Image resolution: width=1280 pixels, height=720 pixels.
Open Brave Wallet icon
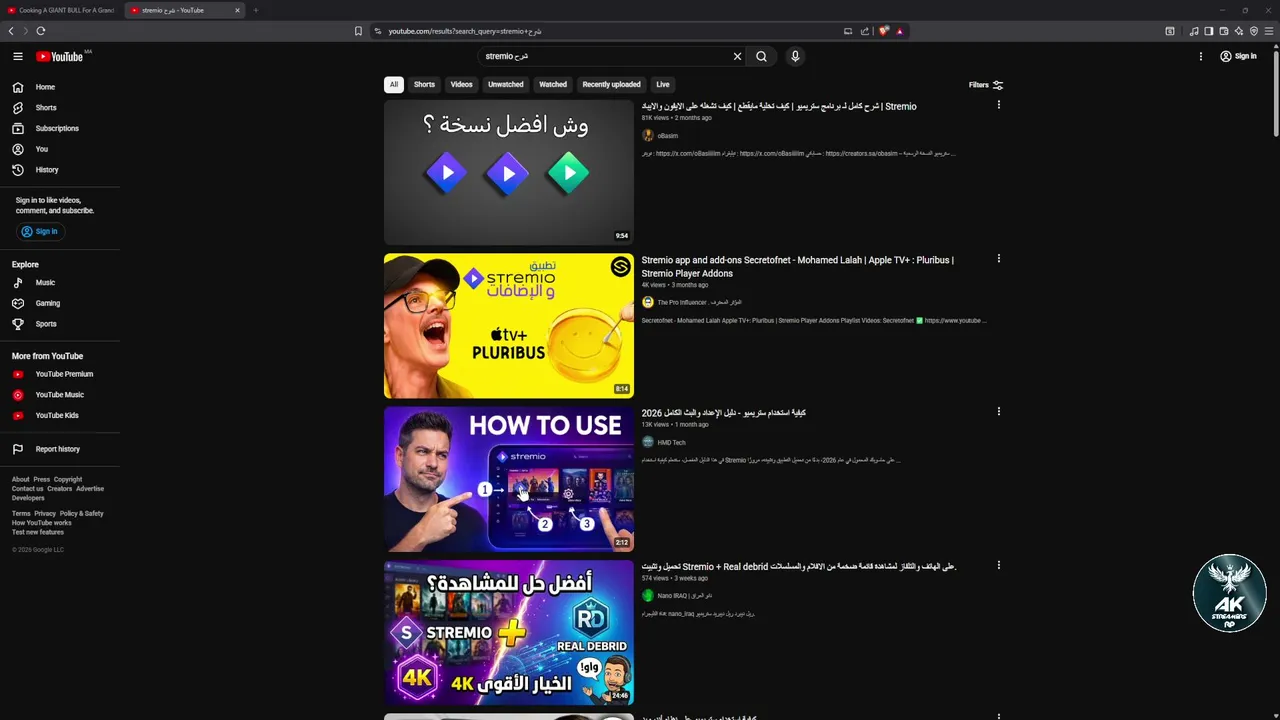click(1223, 31)
